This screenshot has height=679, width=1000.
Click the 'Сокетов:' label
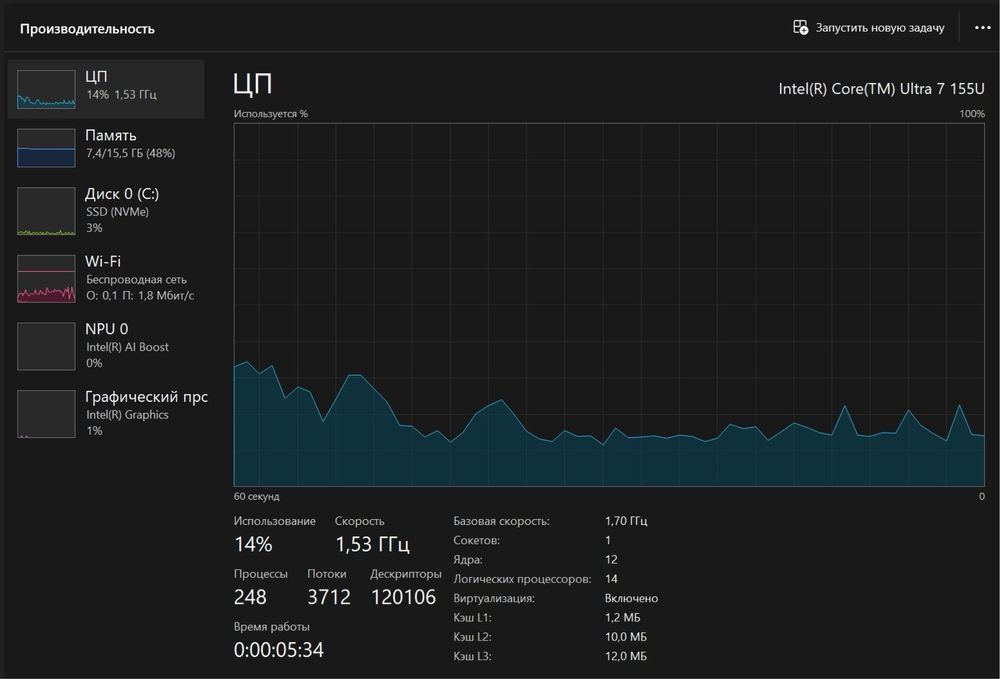tap(476, 540)
